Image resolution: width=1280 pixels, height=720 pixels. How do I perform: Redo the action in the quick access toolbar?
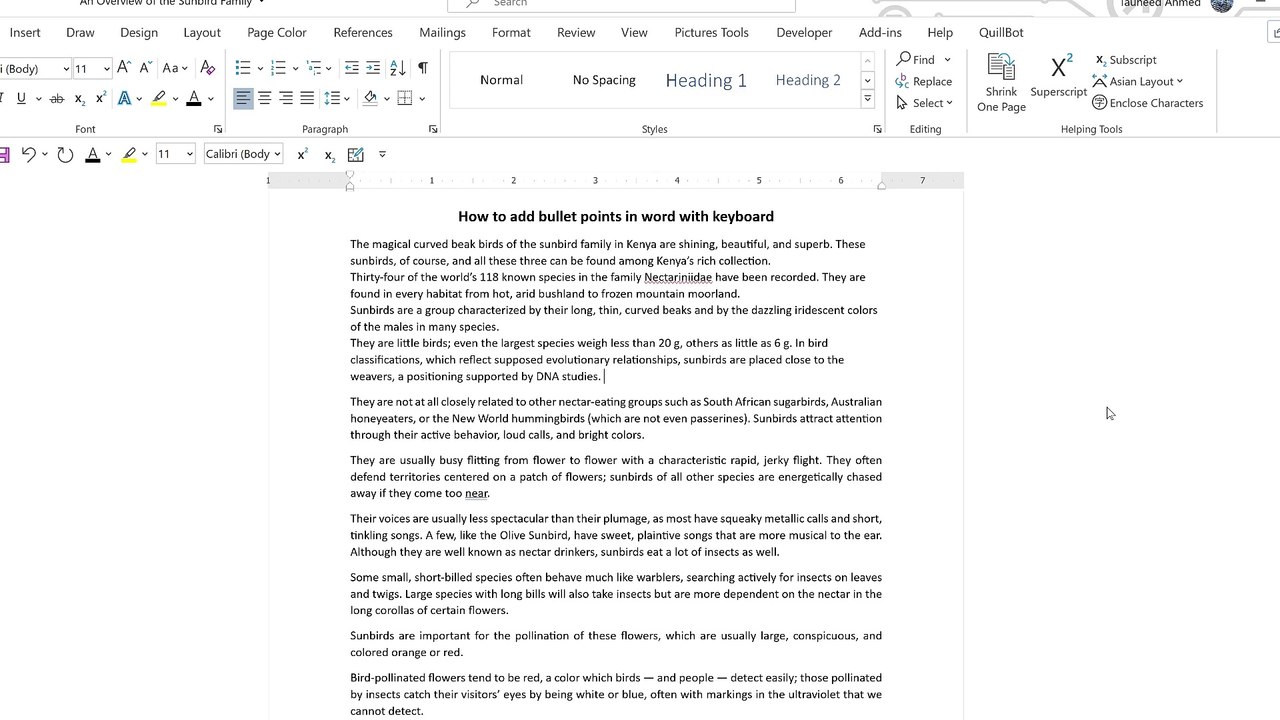[x=65, y=154]
